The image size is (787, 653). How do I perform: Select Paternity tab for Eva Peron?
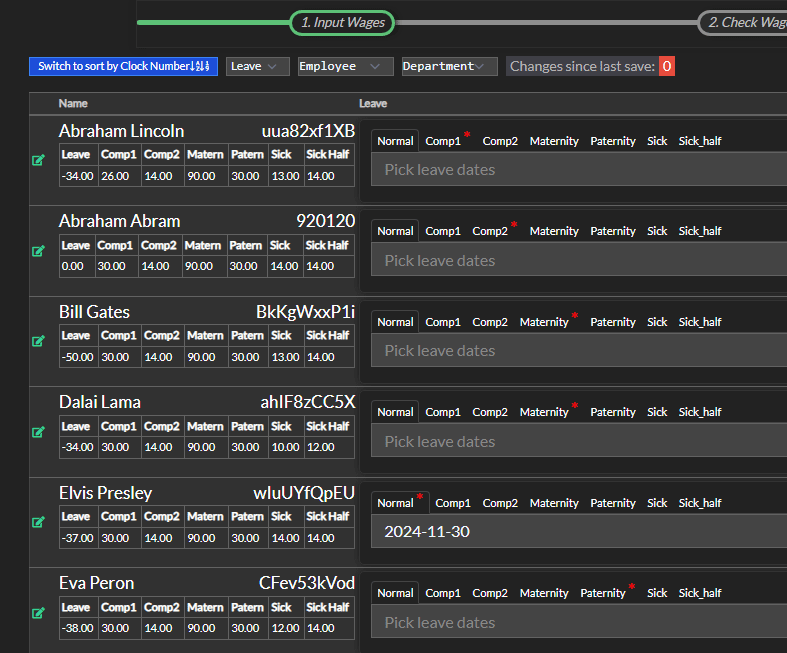pos(603,593)
